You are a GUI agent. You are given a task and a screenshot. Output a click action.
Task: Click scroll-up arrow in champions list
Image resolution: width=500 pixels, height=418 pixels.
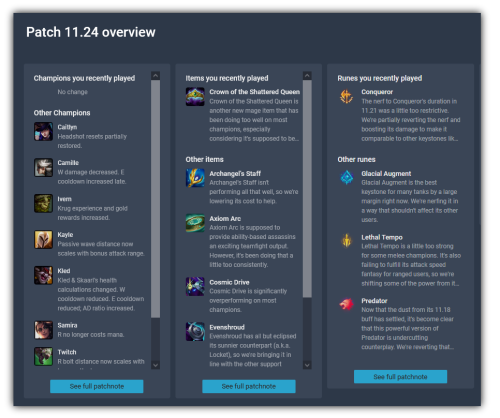tap(155, 76)
